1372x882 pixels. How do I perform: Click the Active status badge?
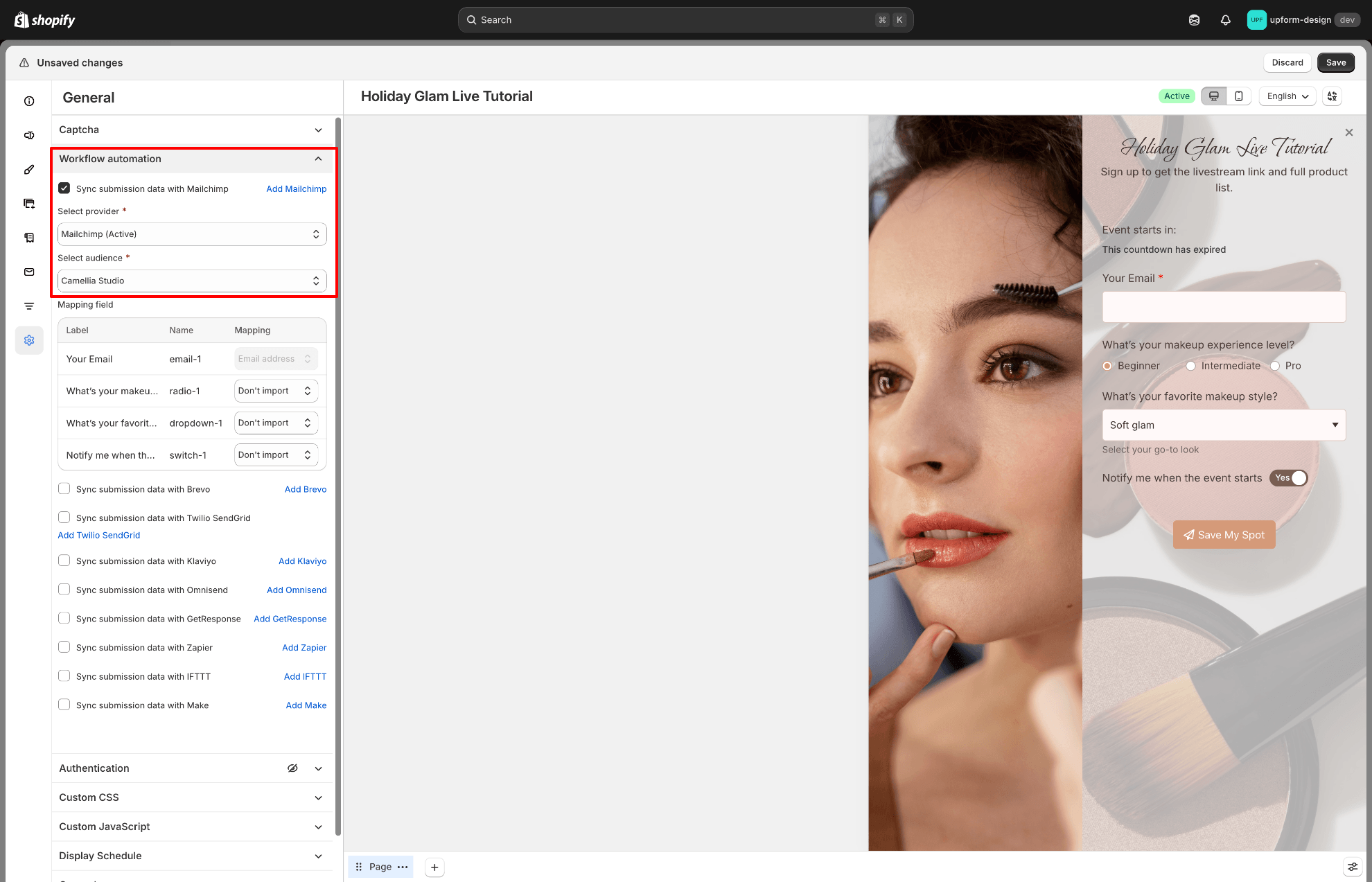[x=1177, y=96]
